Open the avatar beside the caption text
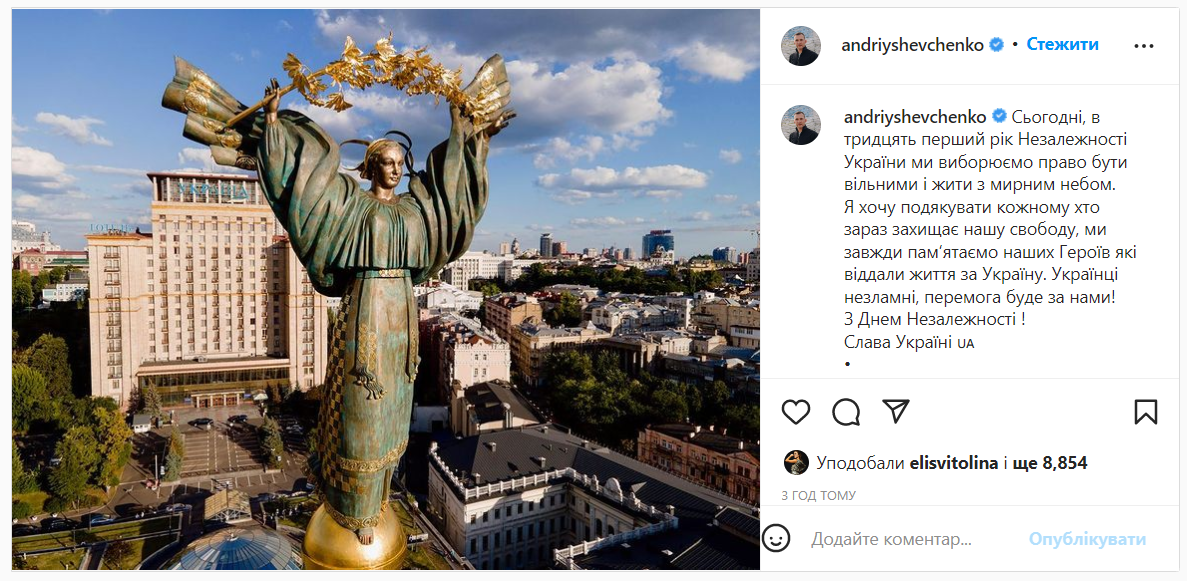Image resolution: width=1187 pixels, height=581 pixels. point(801,125)
